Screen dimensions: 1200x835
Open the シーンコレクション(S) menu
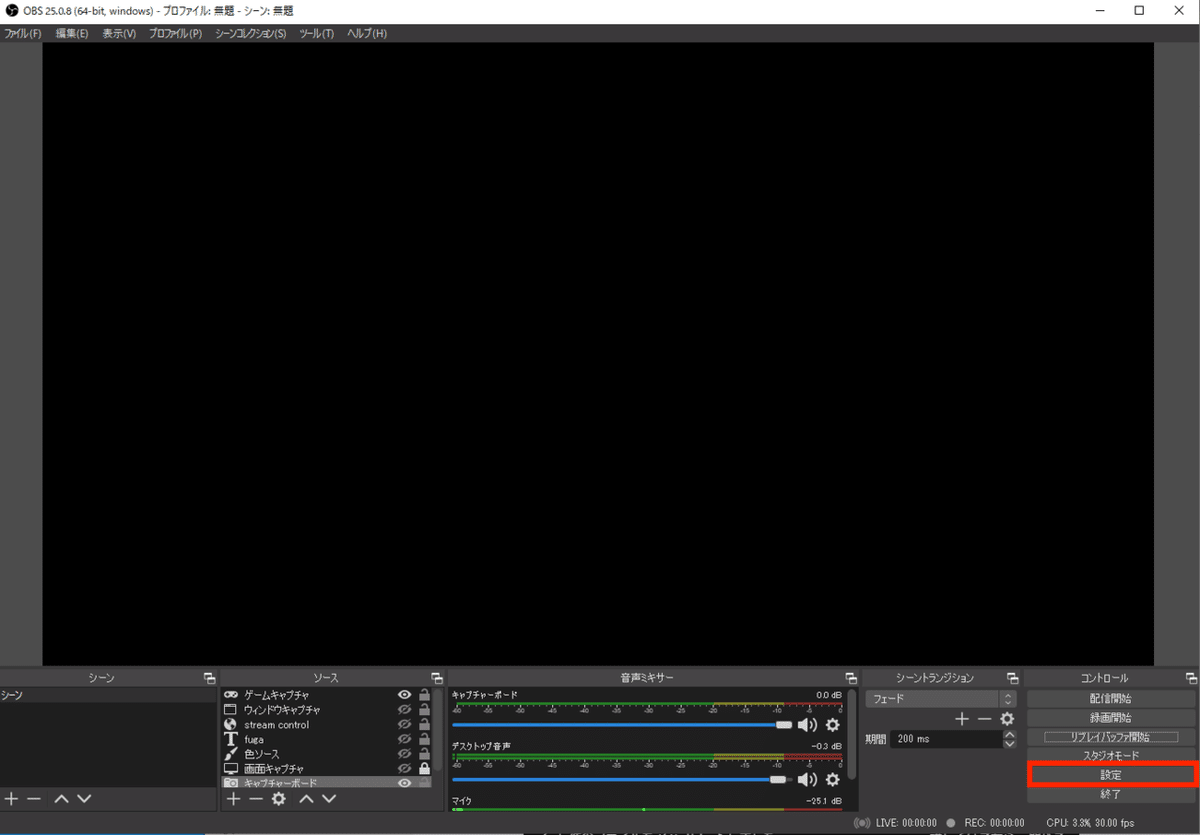point(250,33)
